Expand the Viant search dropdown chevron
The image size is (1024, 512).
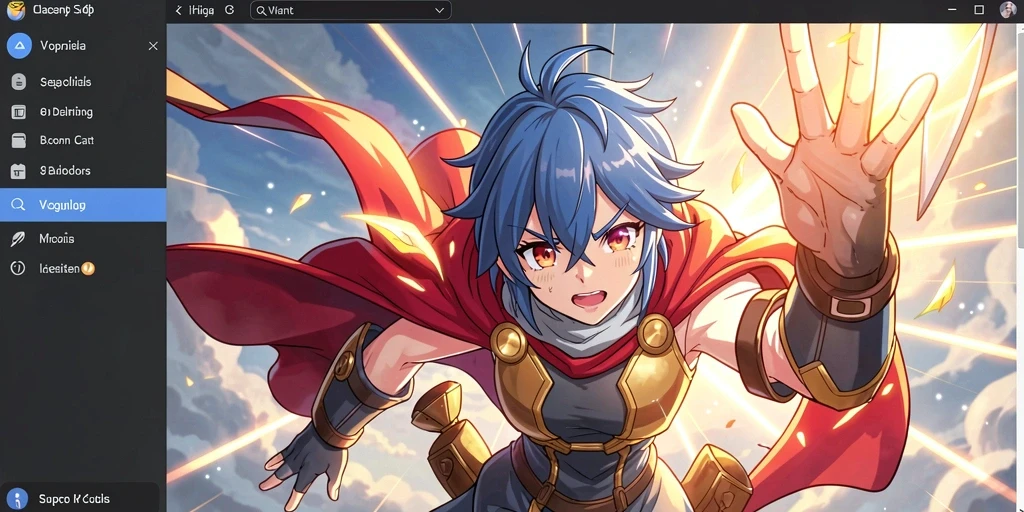(x=440, y=10)
